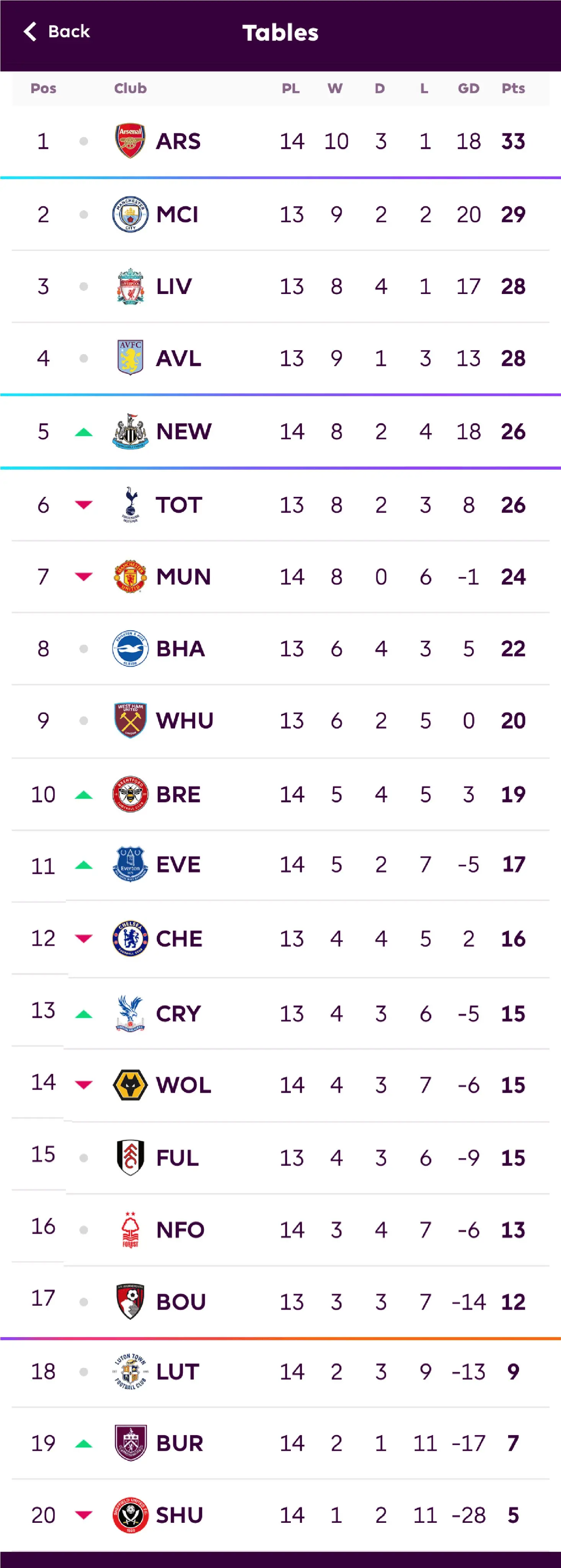Click the Back text button

[69, 32]
